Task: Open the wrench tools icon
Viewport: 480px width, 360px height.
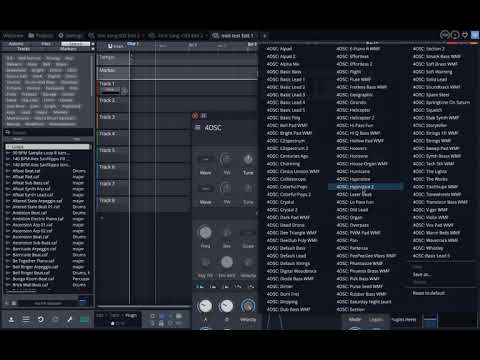Action: 70,319
